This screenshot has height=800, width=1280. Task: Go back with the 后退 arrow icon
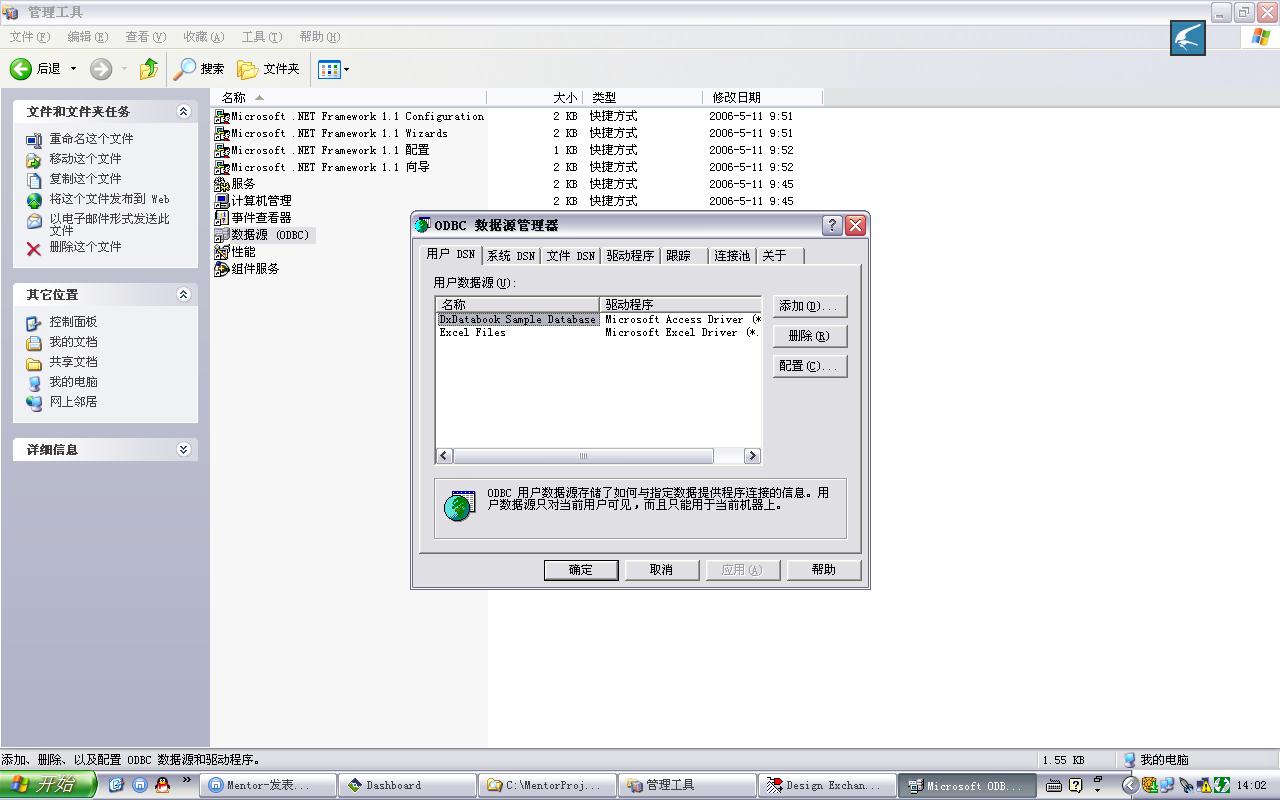coord(21,69)
